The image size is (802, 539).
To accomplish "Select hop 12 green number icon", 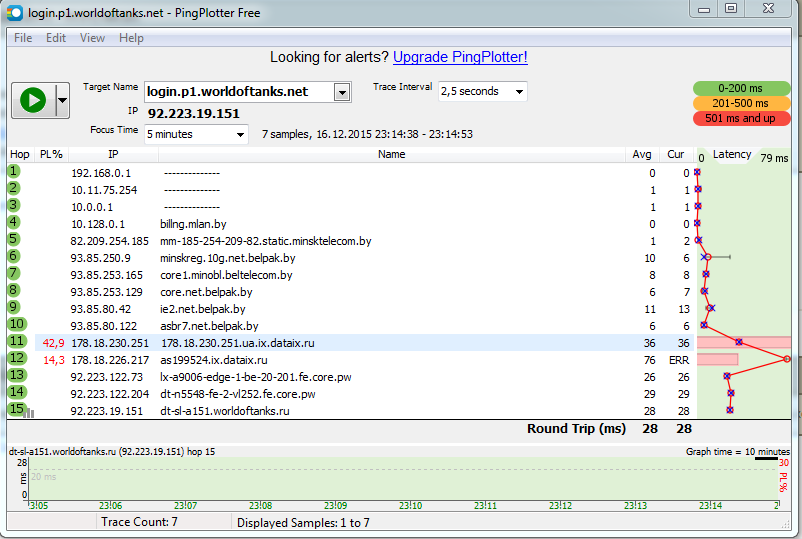I will tap(17, 358).
